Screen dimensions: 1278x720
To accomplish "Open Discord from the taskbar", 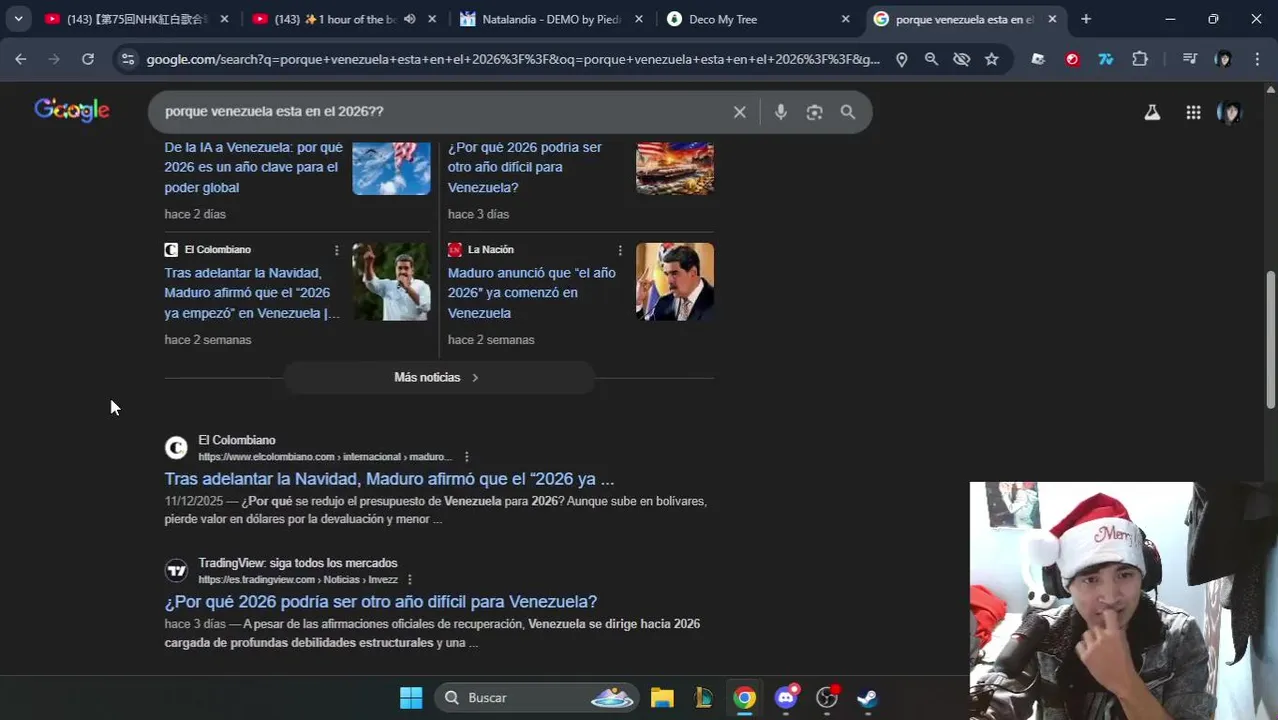I will point(786,698).
